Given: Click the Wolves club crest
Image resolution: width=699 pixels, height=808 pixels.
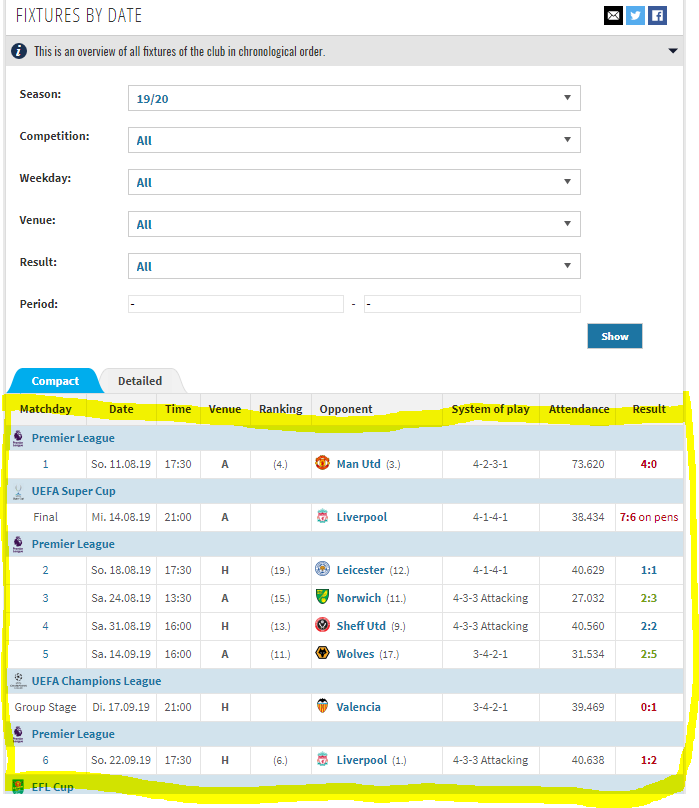Looking at the screenshot, I should pos(322,652).
